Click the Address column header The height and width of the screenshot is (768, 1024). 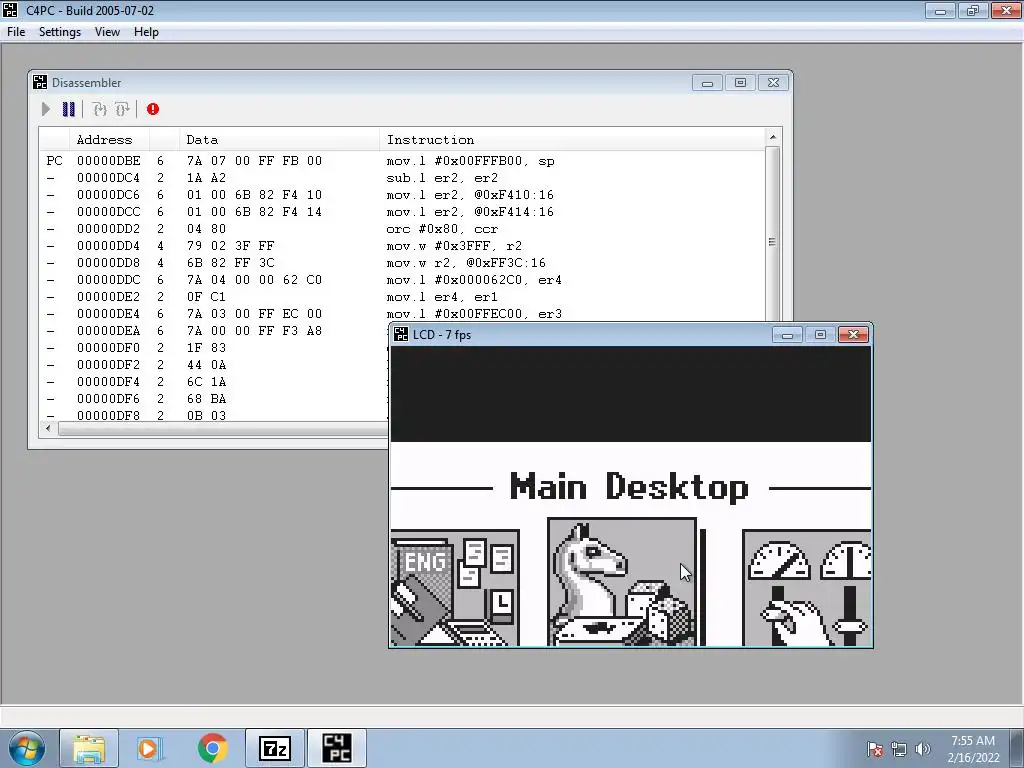(x=109, y=140)
